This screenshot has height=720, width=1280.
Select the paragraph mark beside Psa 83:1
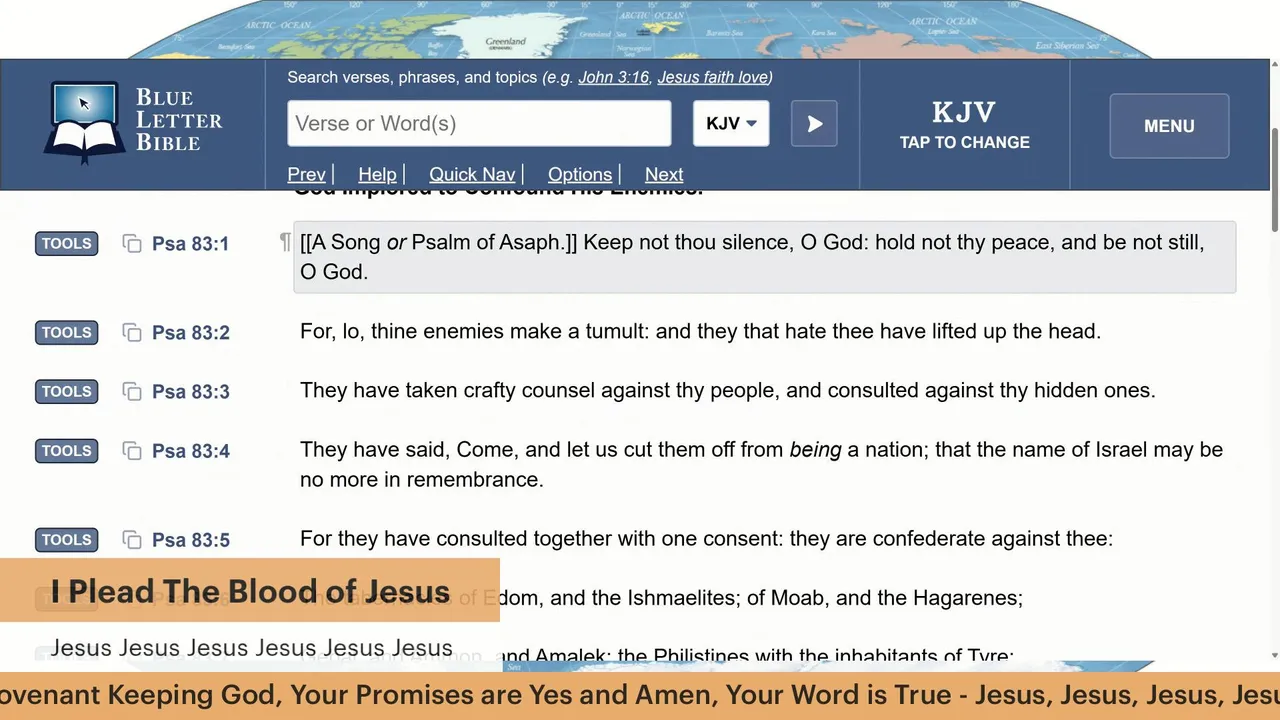tap(285, 242)
